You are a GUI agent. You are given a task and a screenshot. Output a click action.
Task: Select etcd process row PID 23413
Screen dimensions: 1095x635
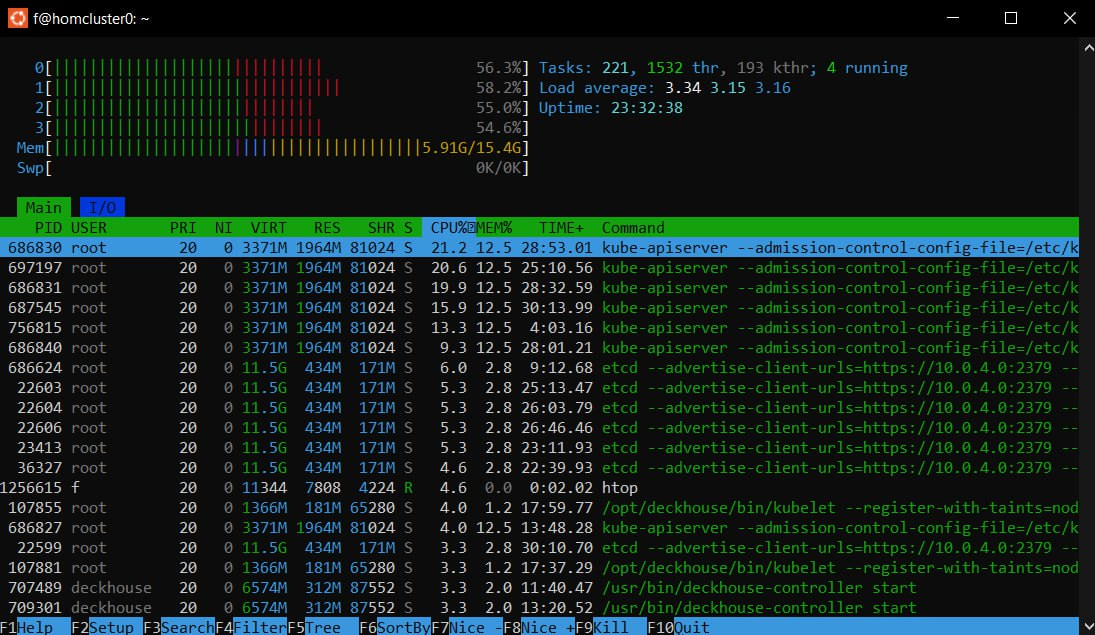(x=539, y=448)
